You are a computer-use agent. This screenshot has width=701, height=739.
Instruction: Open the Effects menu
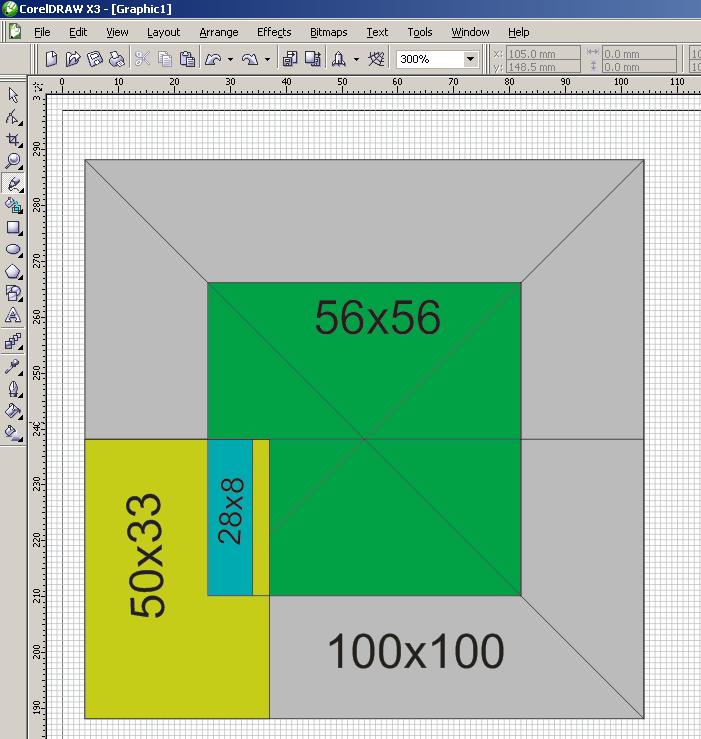tap(274, 32)
